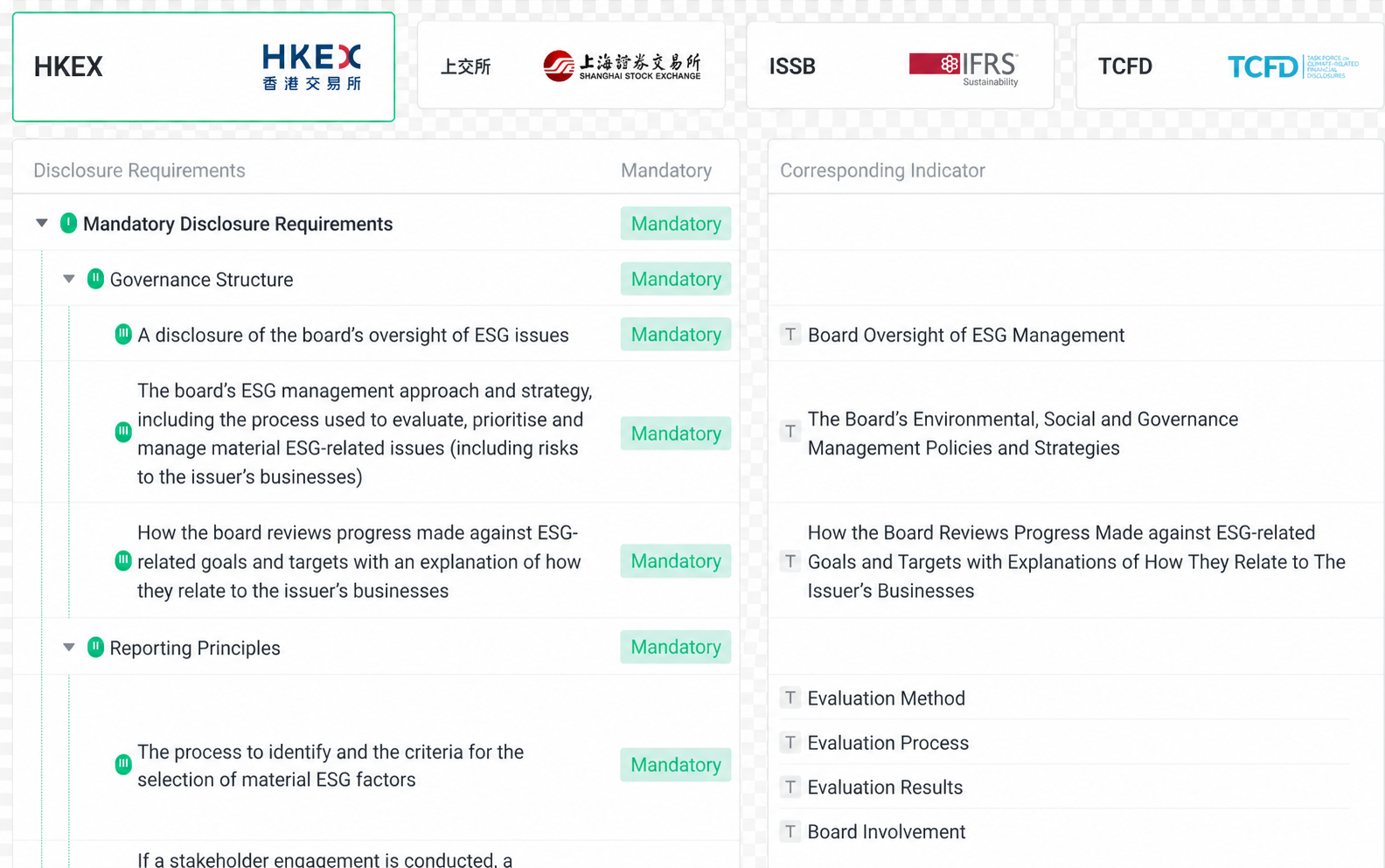Click Mandatory badge on Governance Structure row
The height and width of the screenshot is (868, 1385).
coord(676,279)
